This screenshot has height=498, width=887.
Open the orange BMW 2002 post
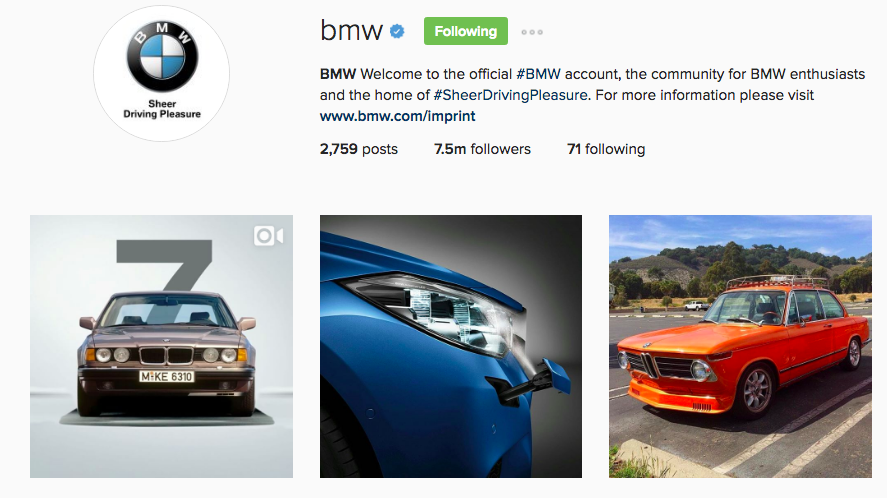[740, 346]
